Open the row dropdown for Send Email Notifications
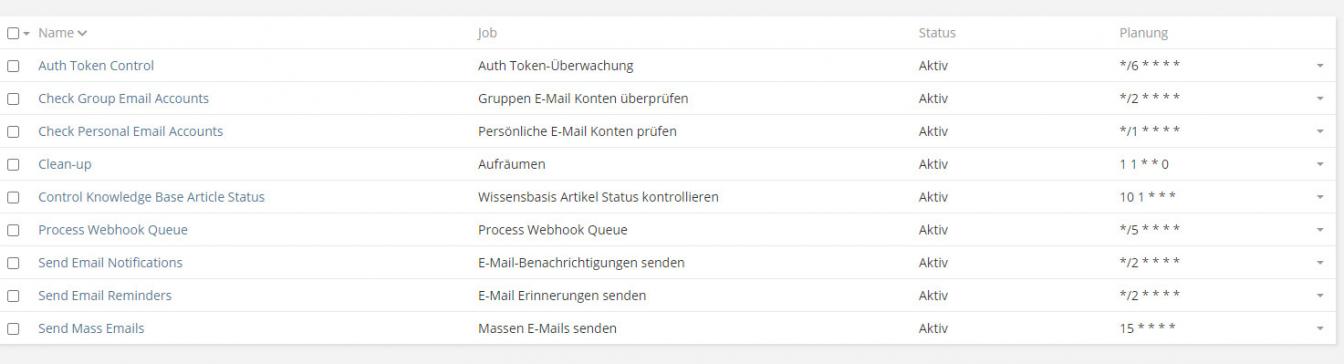The height and width of the screenshot is (364, 1344). click(1320, 263)
